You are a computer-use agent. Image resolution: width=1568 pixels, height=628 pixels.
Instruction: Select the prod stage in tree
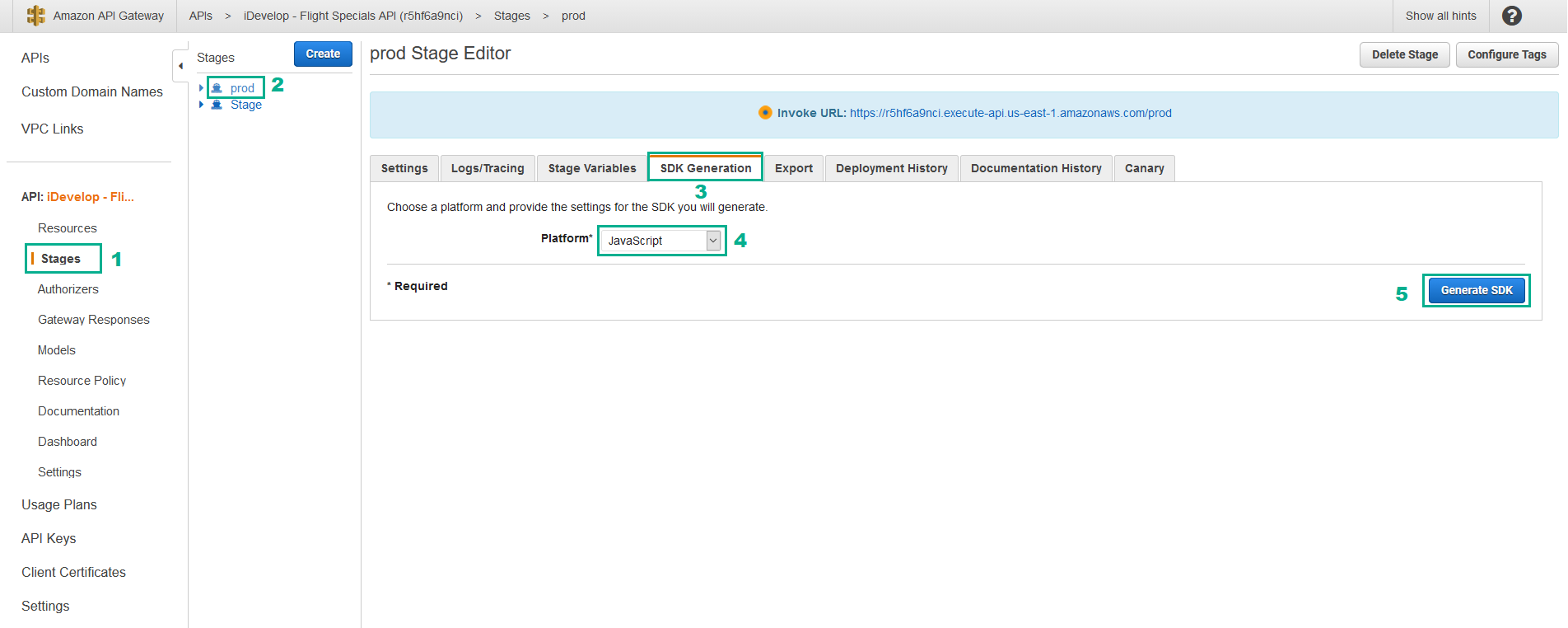point(242,88)
